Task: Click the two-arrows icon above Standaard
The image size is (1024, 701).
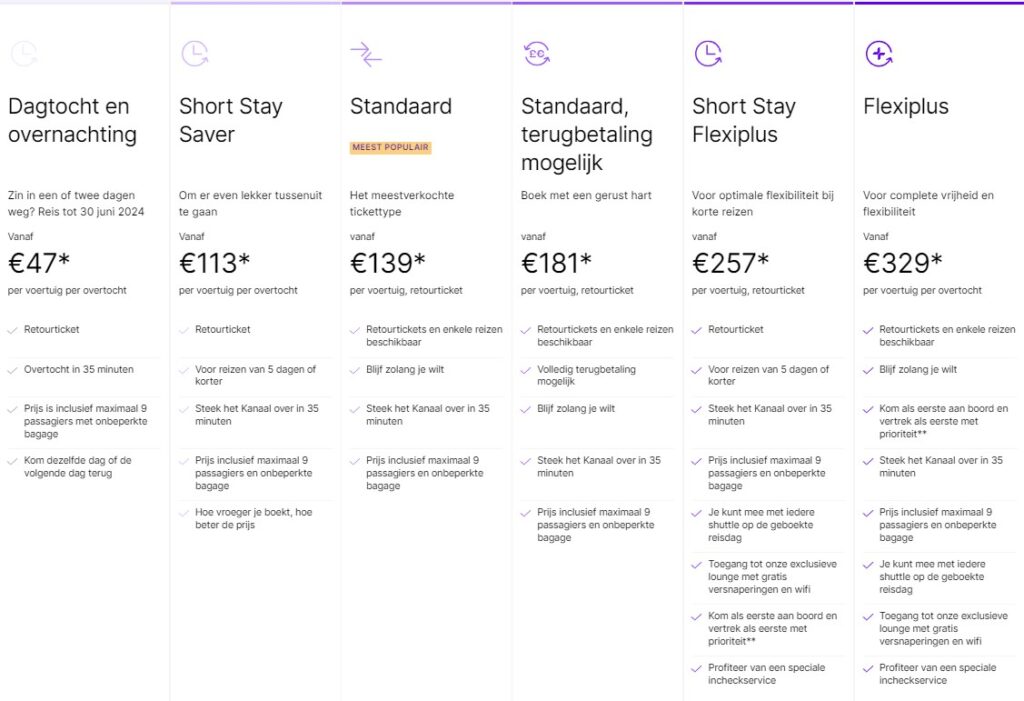Action: pyautogui.click(x=366, y=54)
